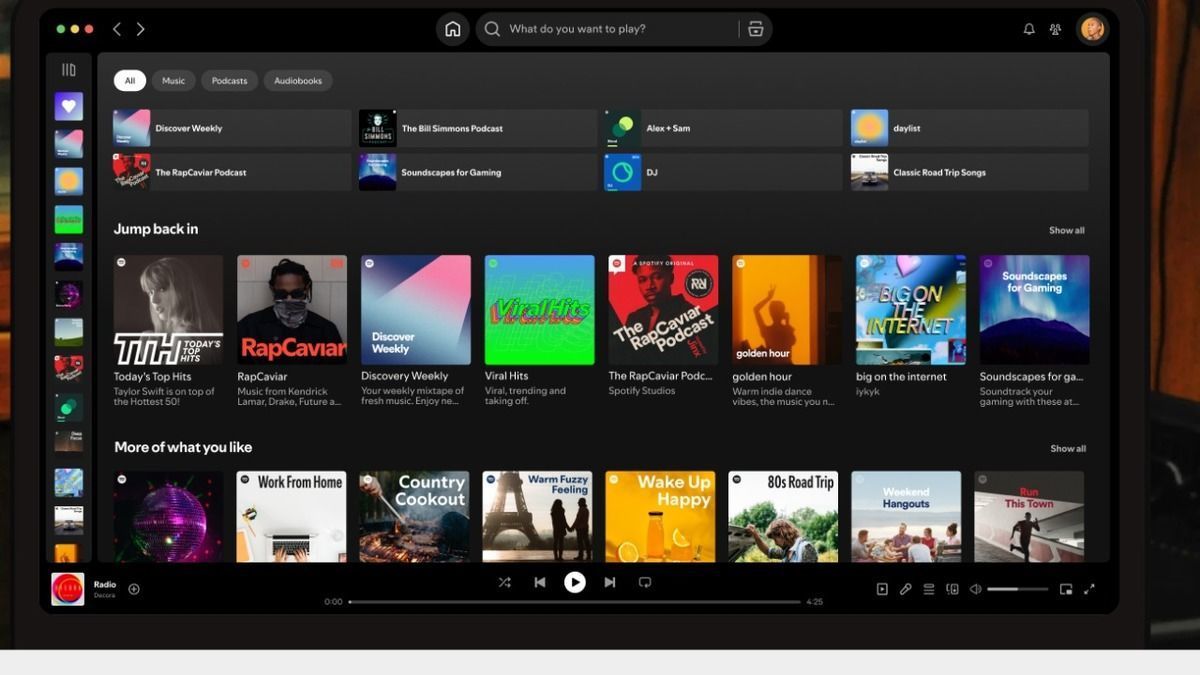Viewport: 1200px width, 675px height.
Task: Open the profile avatar menu
Action: coord(1092,29)
